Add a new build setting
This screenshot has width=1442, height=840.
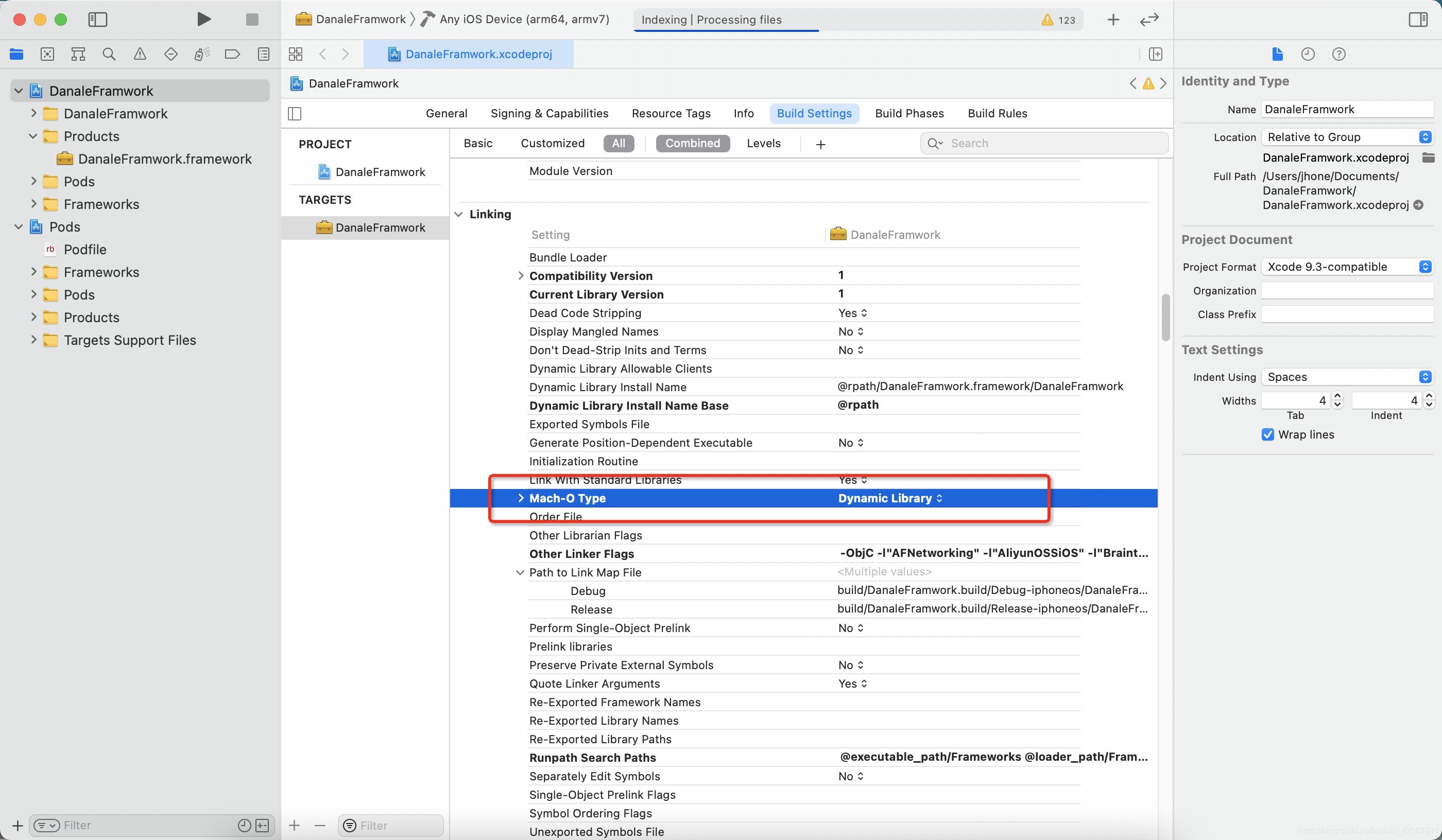[x=820, y=144]
